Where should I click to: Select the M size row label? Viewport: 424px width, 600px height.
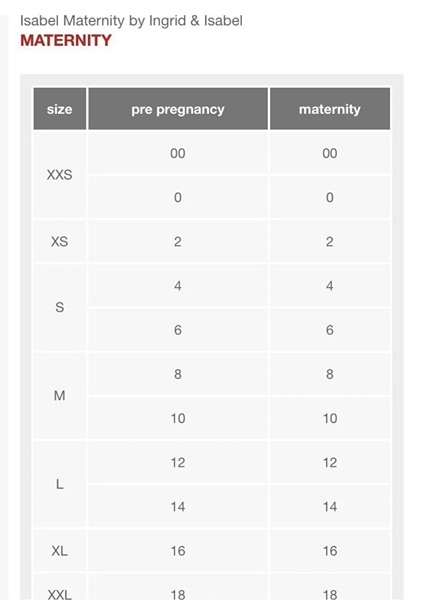click(60, 396)
